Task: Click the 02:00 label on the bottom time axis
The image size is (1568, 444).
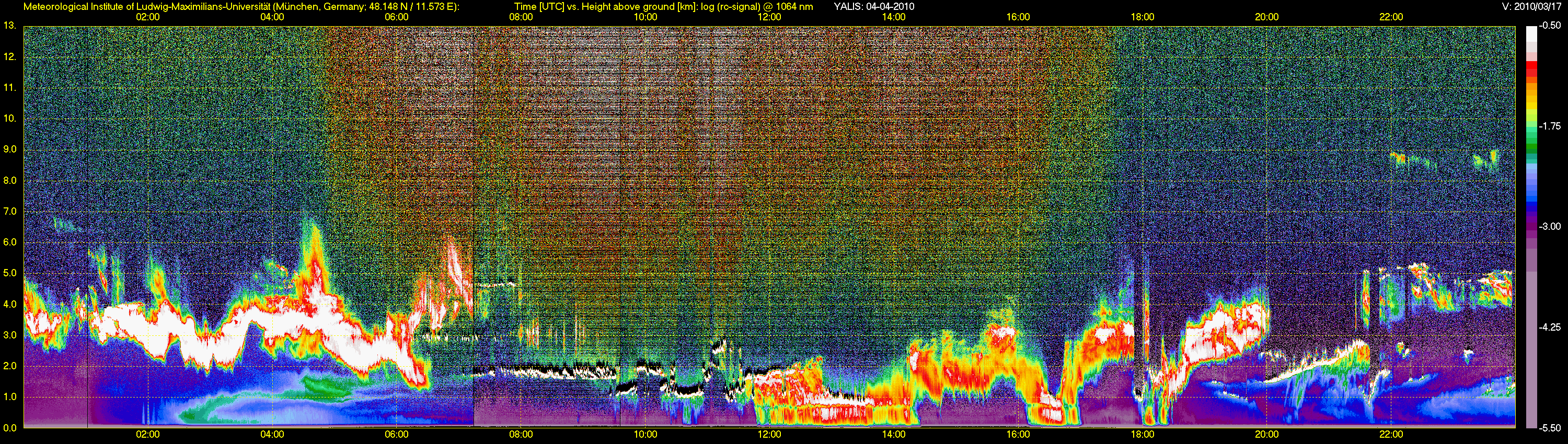Action: (x=148, y=435)
